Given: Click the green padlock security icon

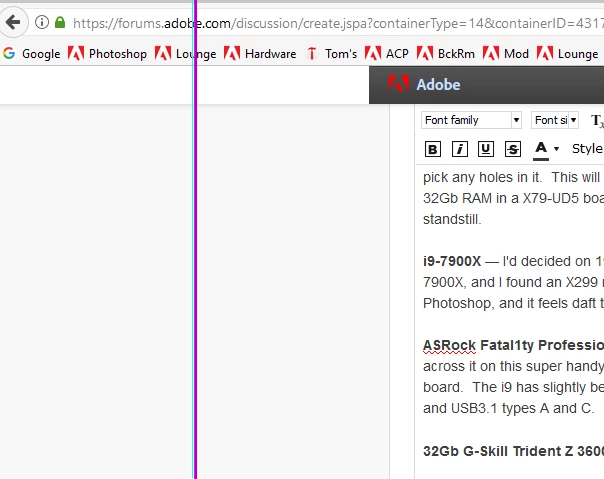Looking at the screenshot, I should click(x=60, y=22).
